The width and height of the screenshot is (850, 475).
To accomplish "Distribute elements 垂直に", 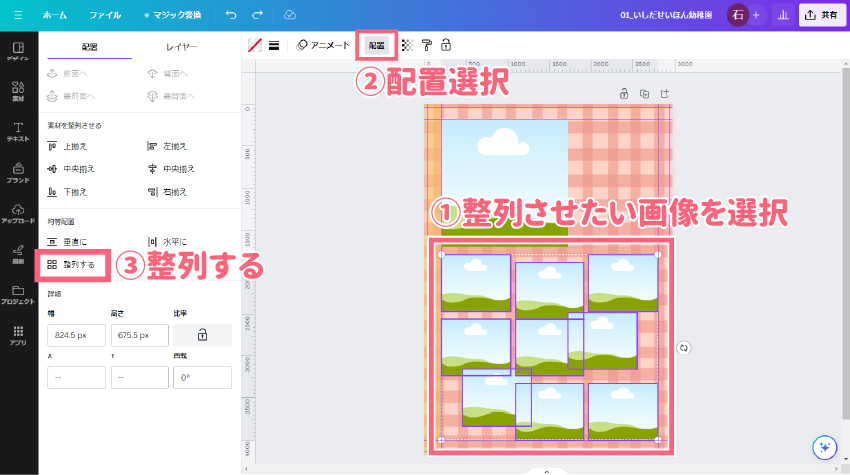I will [67, 242].
